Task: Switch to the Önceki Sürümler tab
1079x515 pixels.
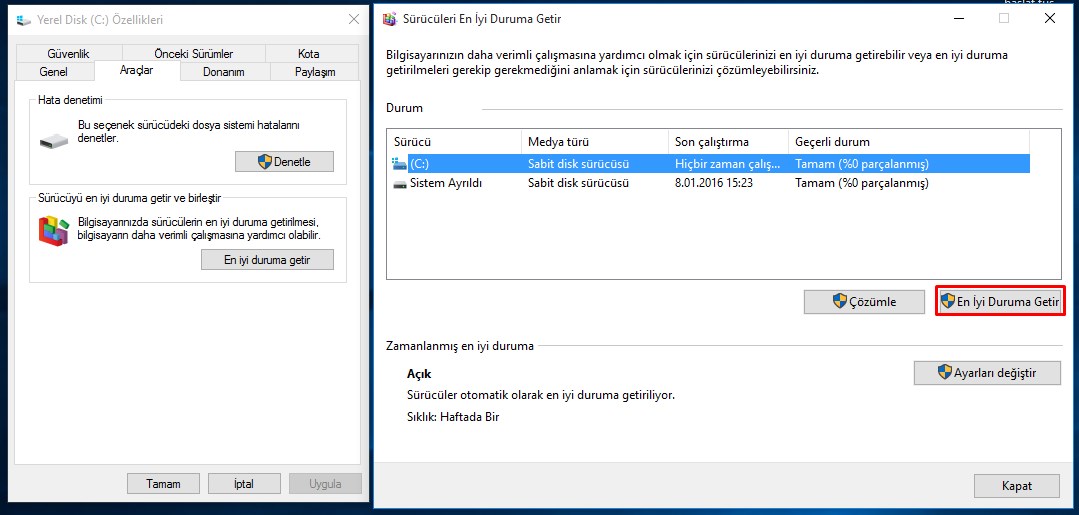Action: coord(193,53)
